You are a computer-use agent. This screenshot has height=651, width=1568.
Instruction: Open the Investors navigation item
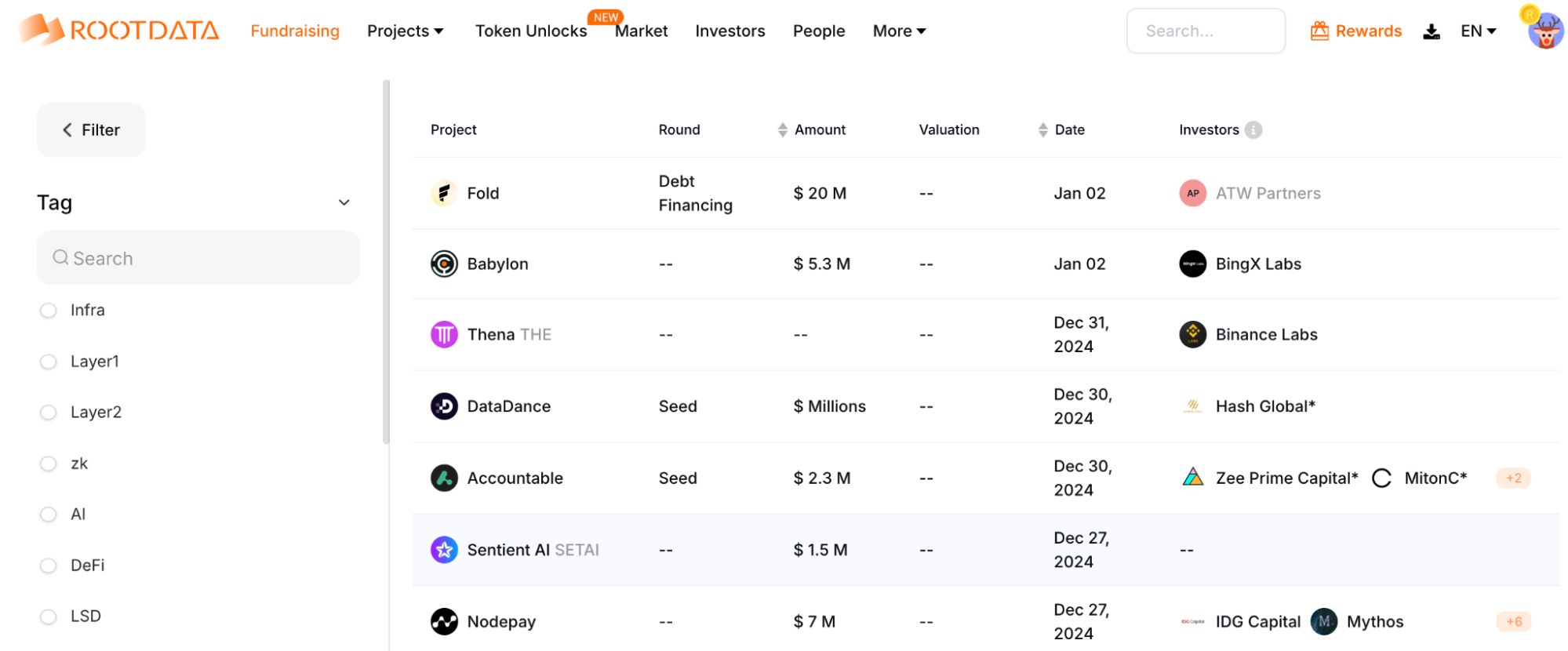click(729, 31)
